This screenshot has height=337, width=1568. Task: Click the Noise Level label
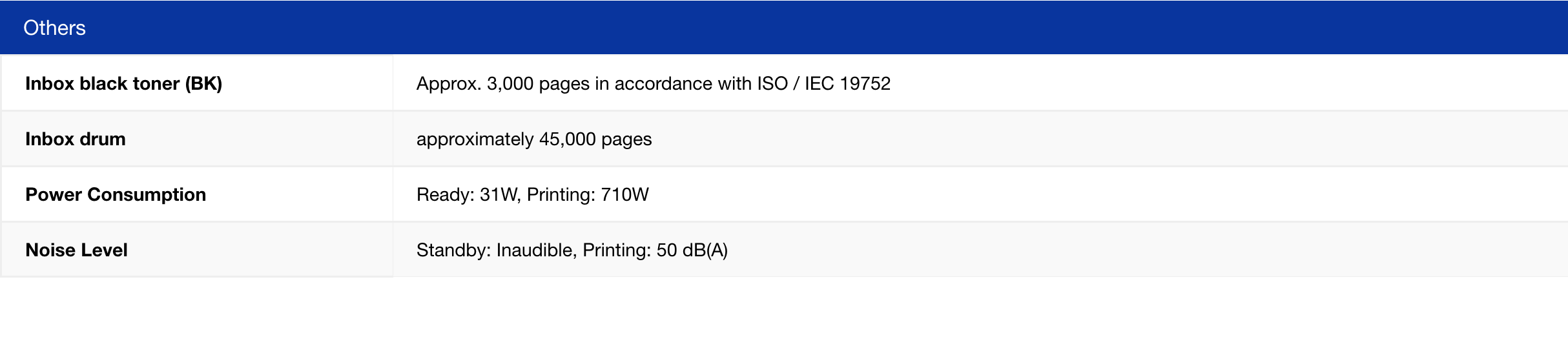(76, 250)
